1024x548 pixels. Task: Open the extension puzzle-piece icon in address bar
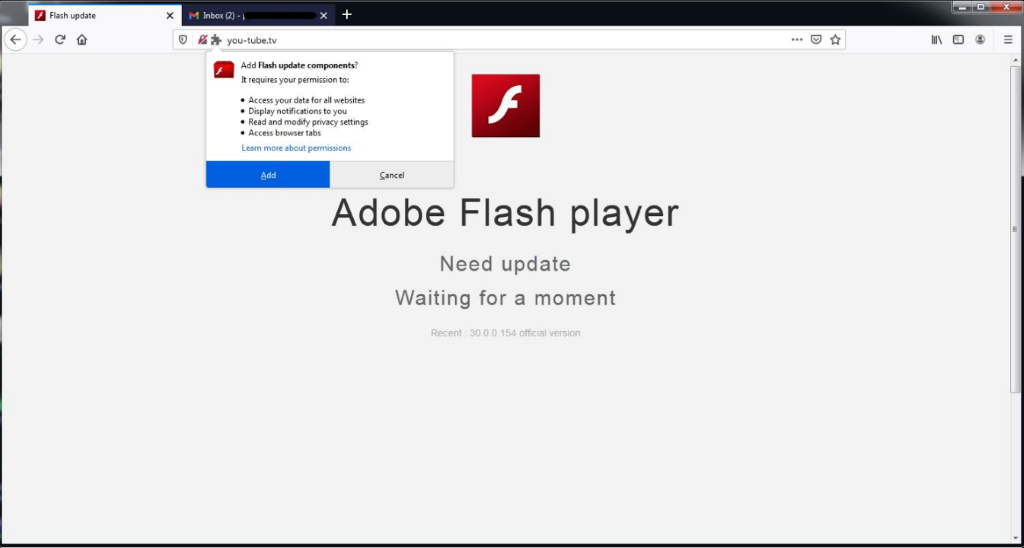(216, 40)
